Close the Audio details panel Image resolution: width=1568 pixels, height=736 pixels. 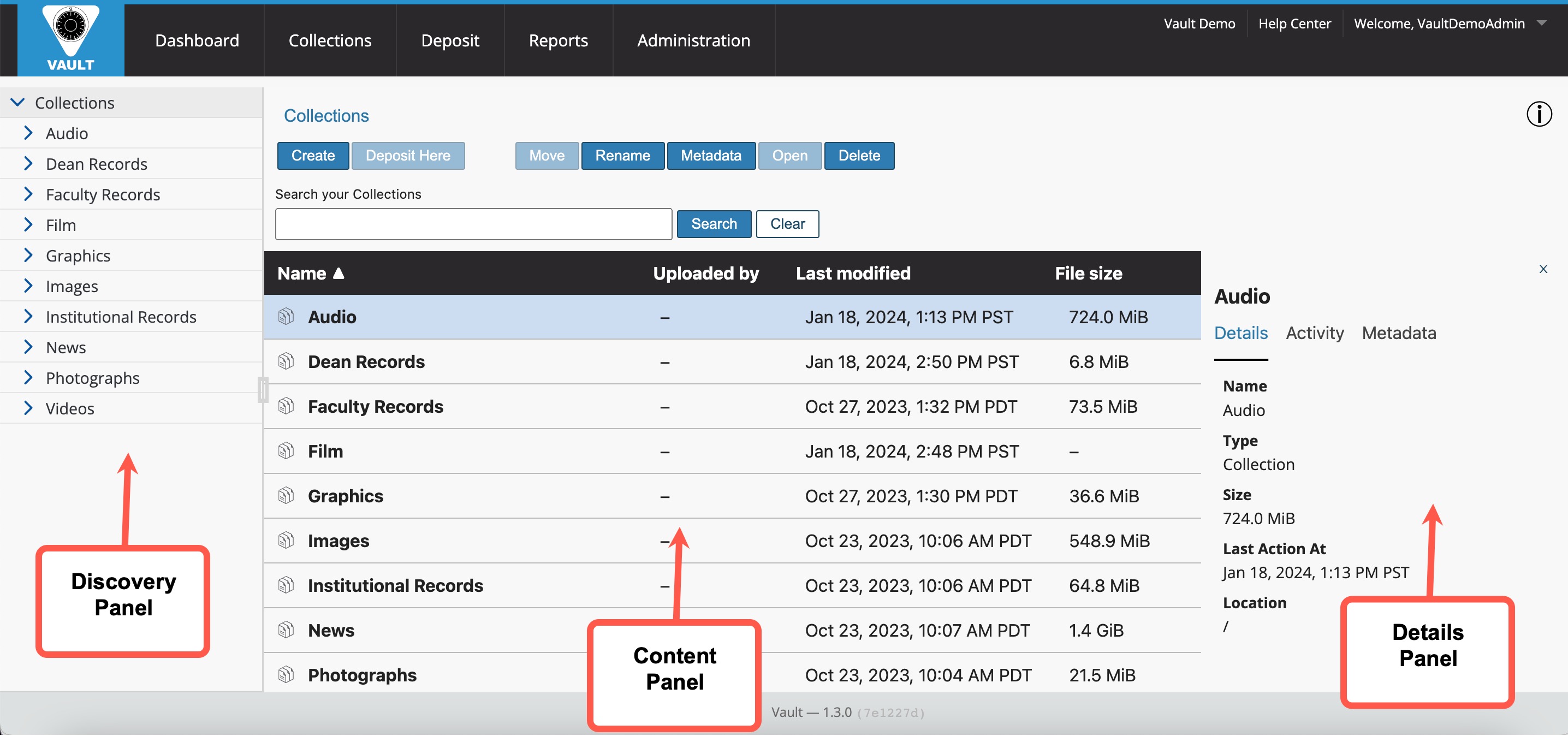pyautogui.click(x=1542, y=269)
